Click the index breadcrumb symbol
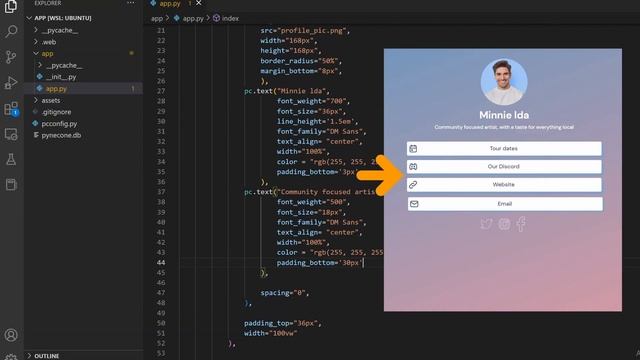This screenshot has width=640, height=360. pos(230,18)
